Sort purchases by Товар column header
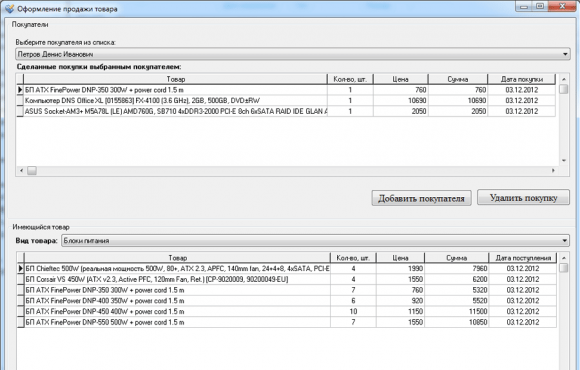Image resolution: width=580 pixels, height=370 pixels. click(176, 79)
